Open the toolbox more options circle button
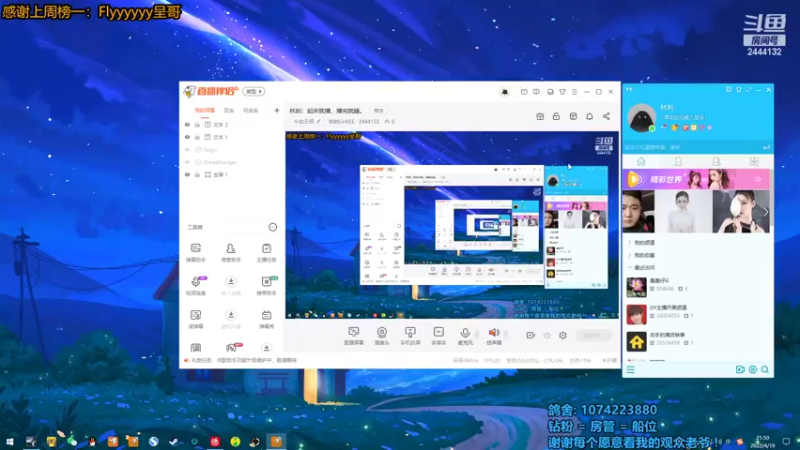 273,227
